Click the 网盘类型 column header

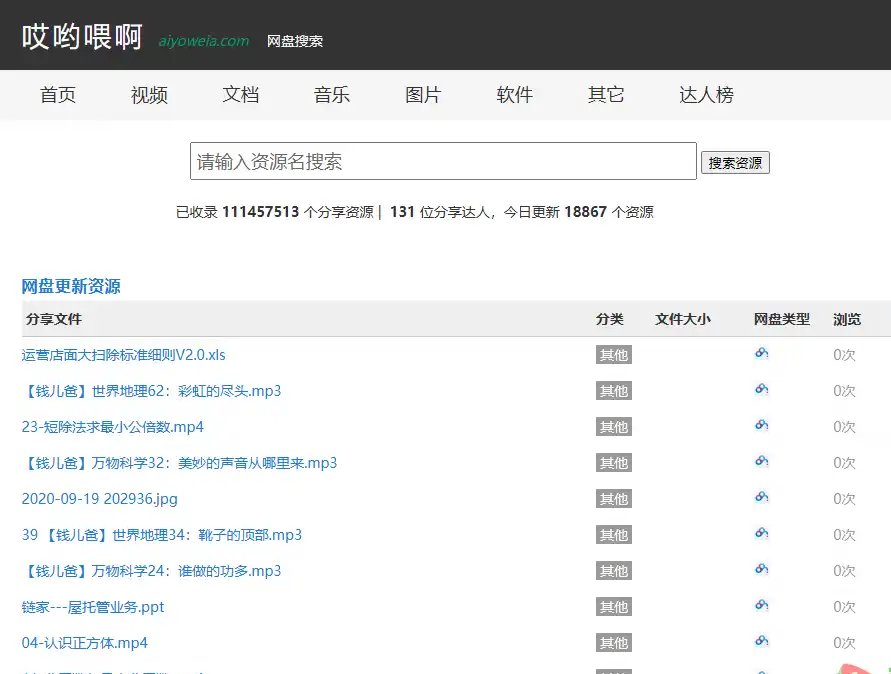tap(782, 319)
